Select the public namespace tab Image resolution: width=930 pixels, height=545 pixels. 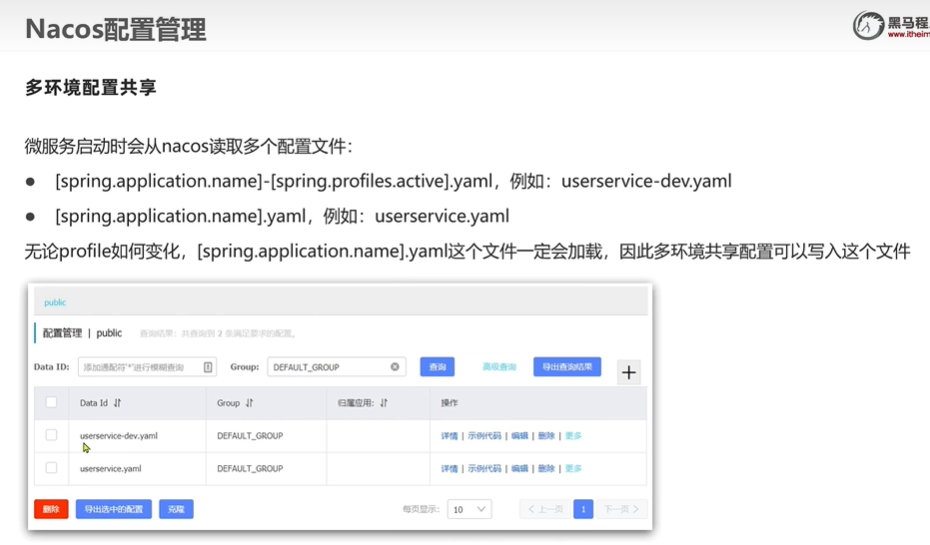(55, 302)
